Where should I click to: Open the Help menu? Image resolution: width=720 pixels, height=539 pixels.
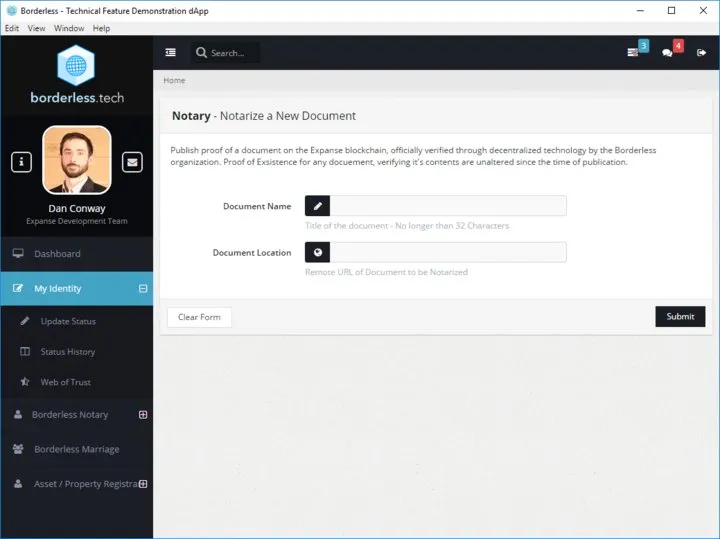click(x=101, y=28)
